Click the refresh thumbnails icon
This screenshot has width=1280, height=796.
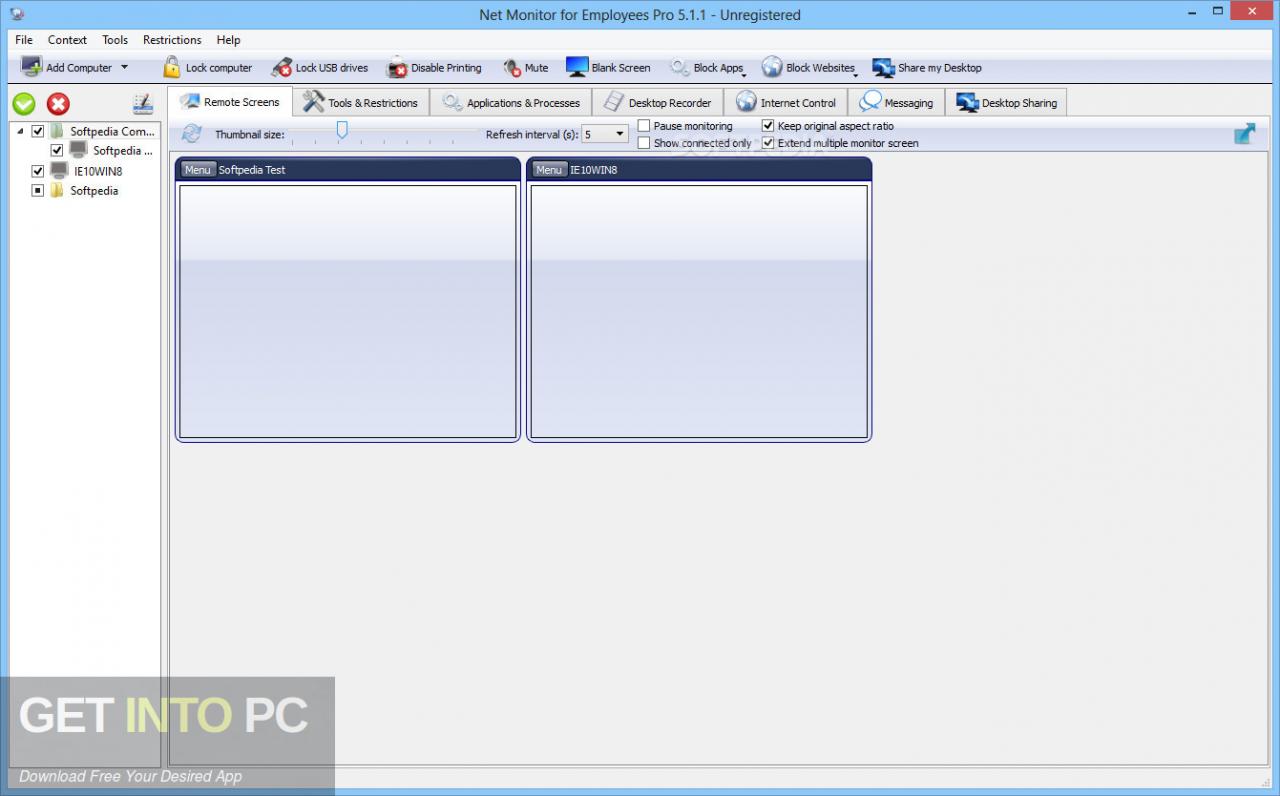(192, 133)
